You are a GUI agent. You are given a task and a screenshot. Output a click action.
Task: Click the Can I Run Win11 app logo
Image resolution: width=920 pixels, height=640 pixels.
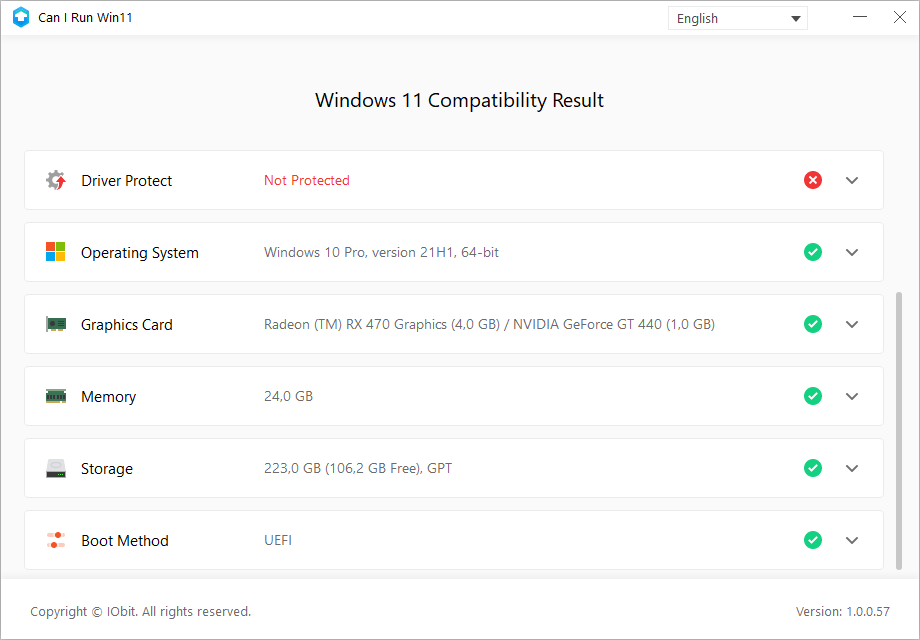21,17
